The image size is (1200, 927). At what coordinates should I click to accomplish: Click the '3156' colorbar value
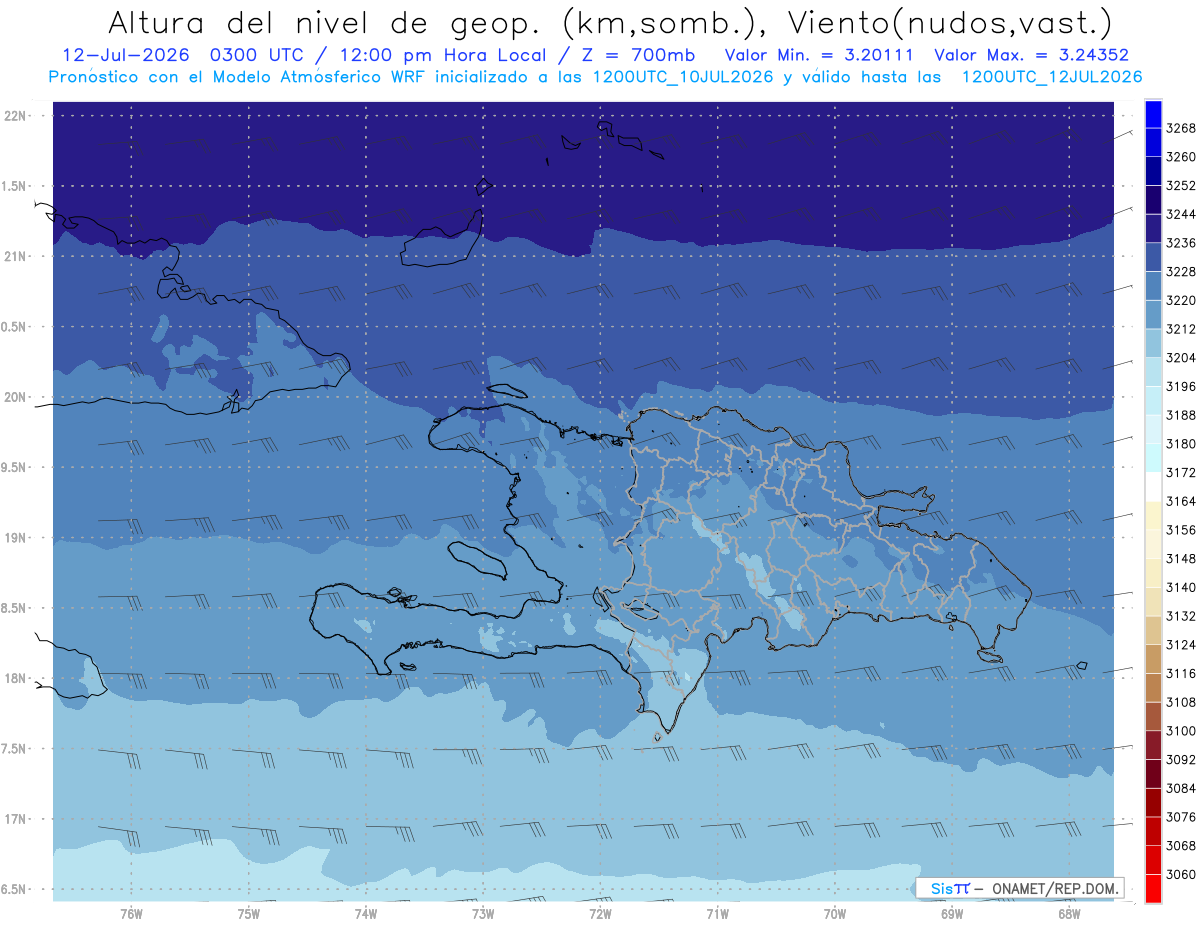(1181, 530)
